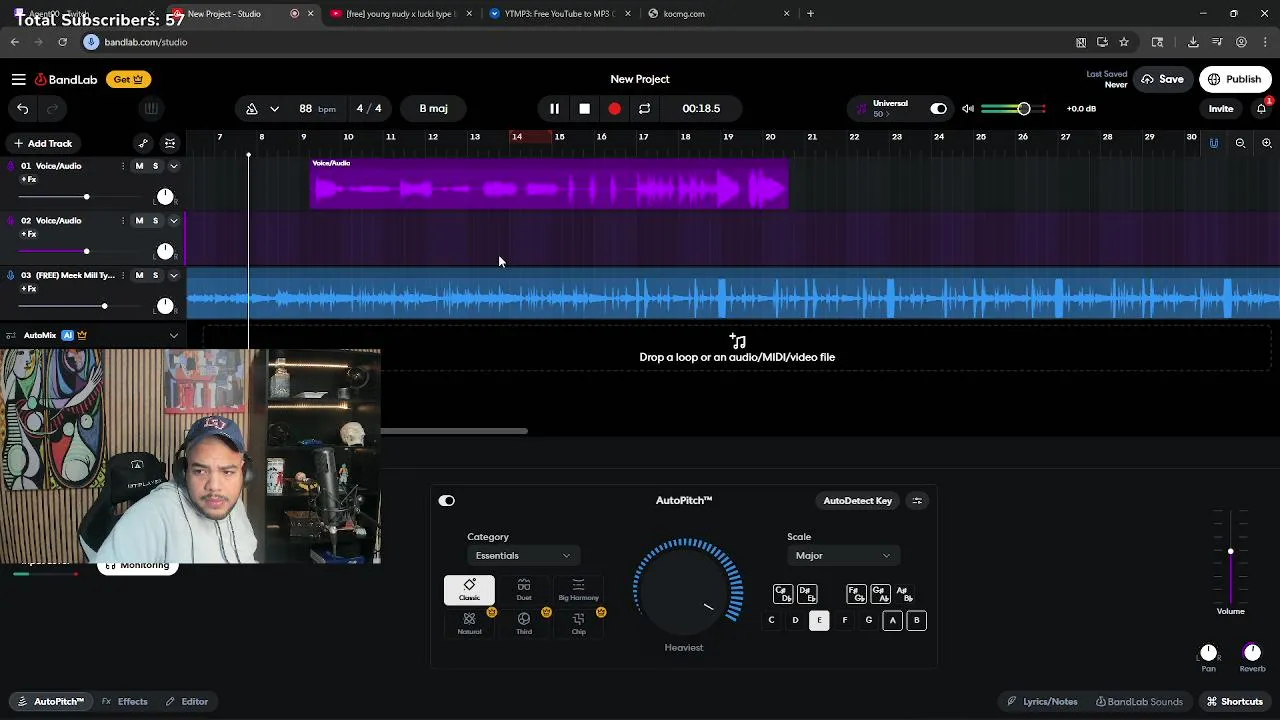Viewport: 1280px width, 720px height.
Task: Open the 4/4 time signature selector
Action: click(369, 108)
